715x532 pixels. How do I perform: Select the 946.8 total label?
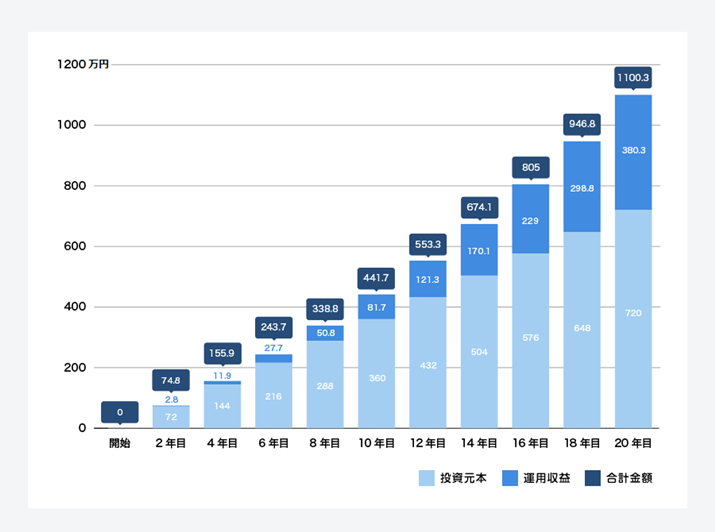(x=582, y=124)
